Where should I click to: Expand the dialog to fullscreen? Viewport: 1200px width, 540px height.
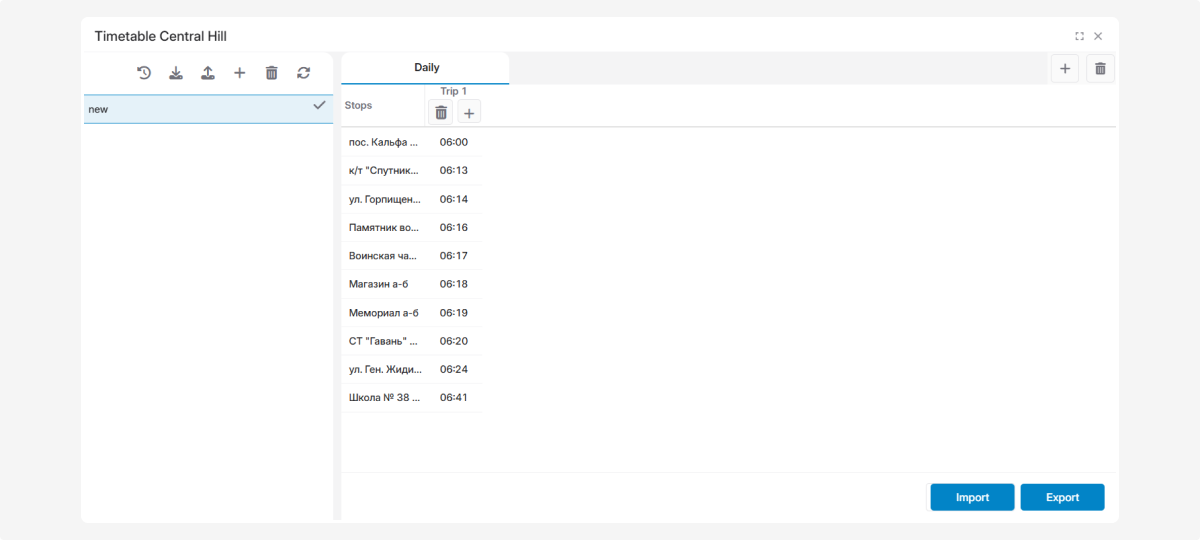1079,36
